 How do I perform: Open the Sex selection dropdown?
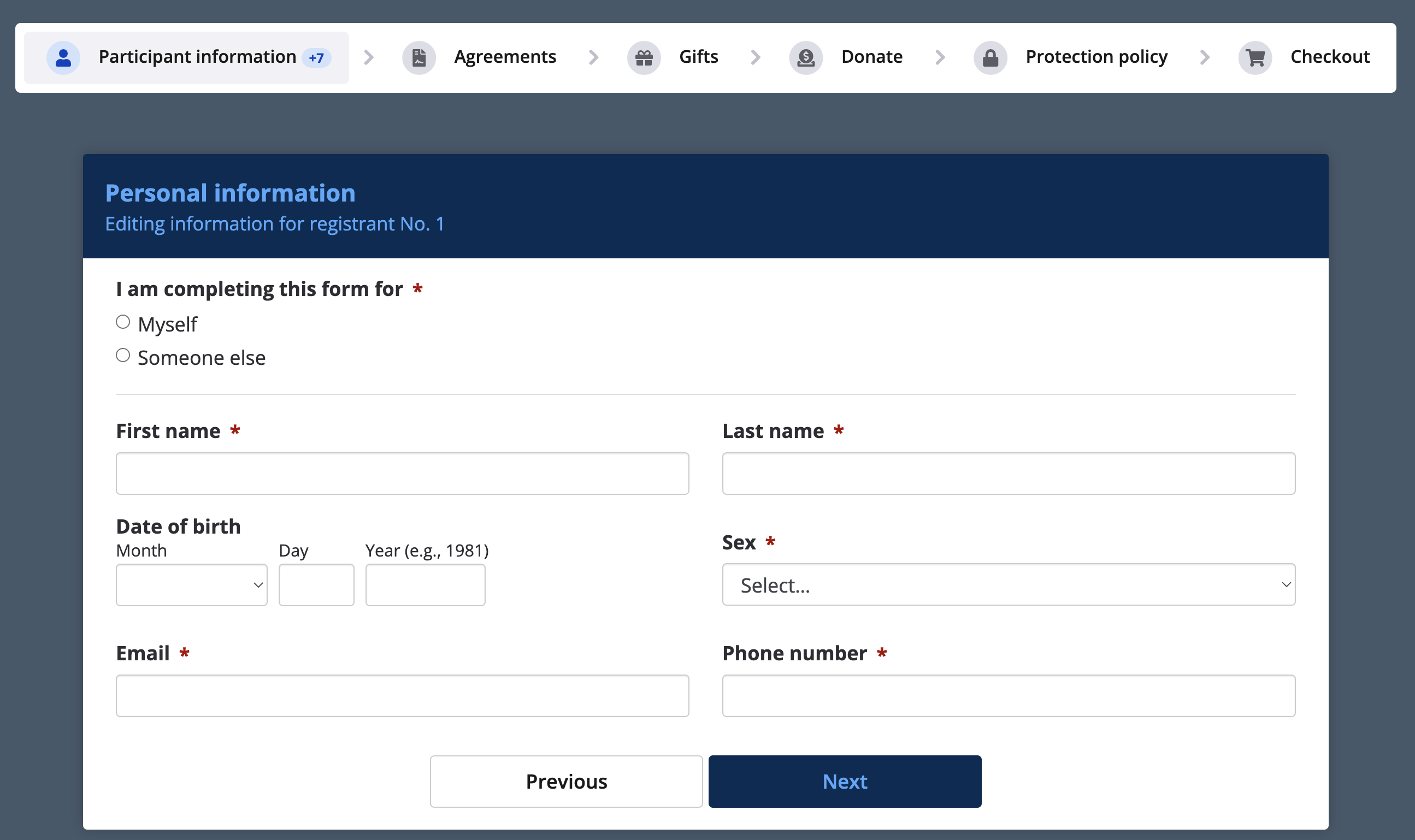point(1008,585)
